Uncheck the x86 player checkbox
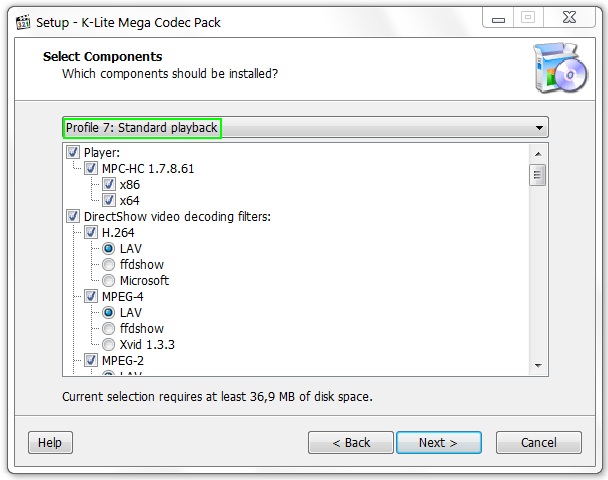 109,184
